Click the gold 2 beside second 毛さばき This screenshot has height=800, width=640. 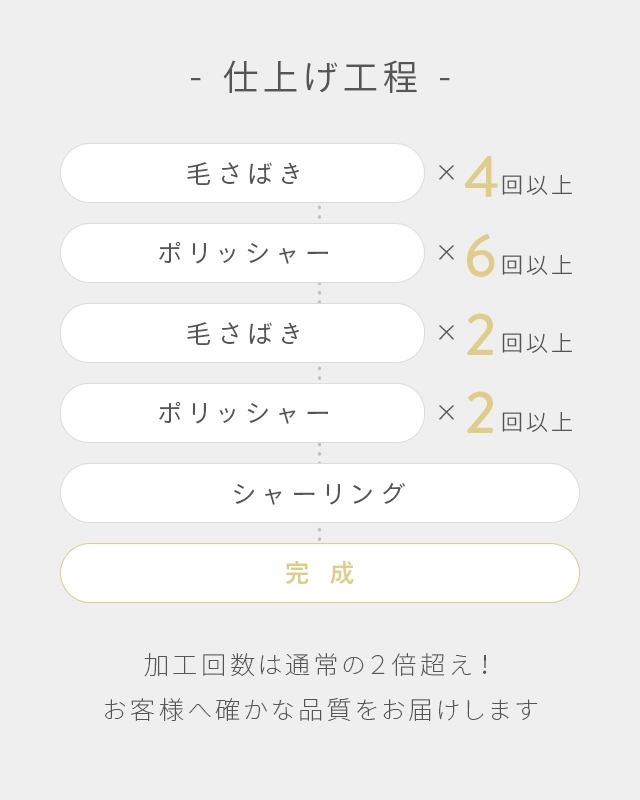click(481, 335)
